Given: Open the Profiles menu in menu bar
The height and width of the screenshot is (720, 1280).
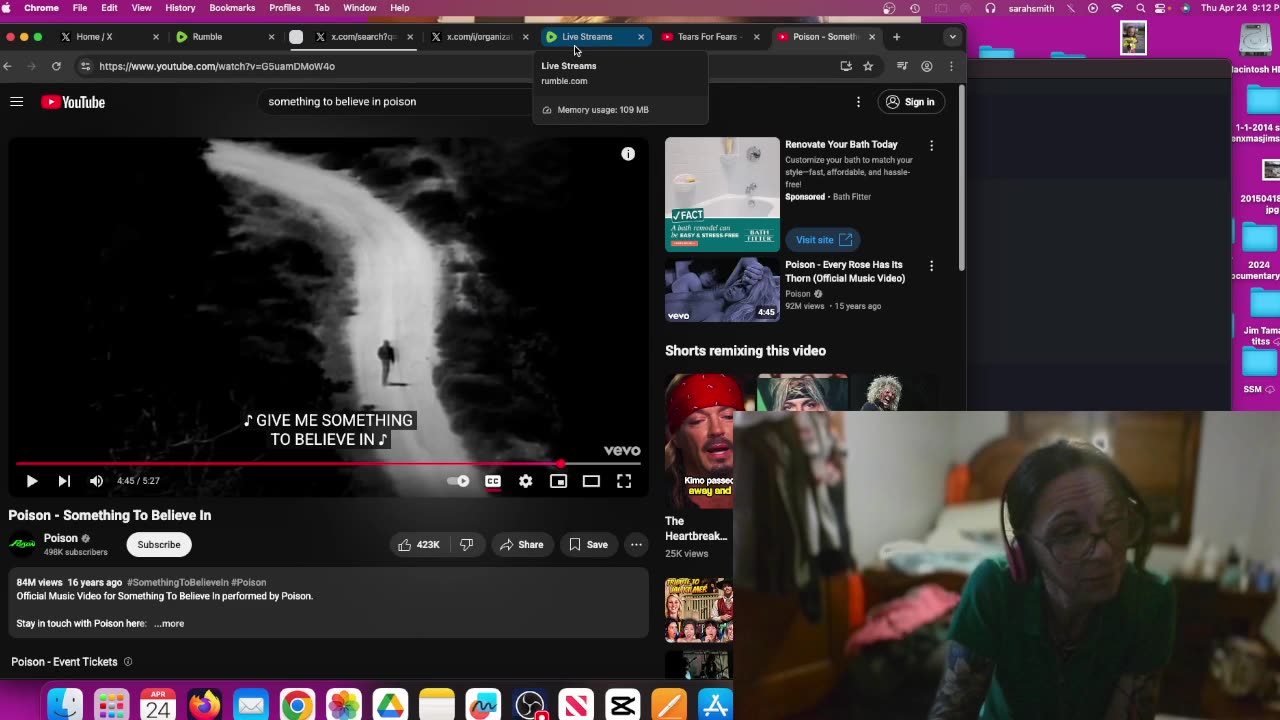Looking at the screenshot, I should (285, 8).
